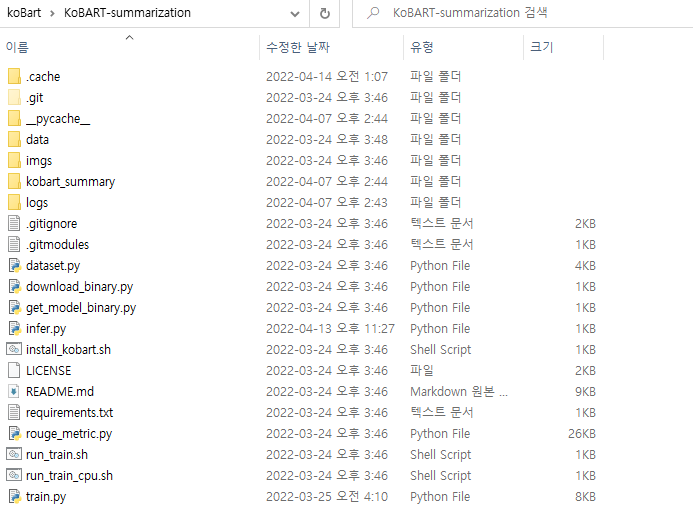Click the .gitignore text file icon
693x512 pixels.
[14, 223]
